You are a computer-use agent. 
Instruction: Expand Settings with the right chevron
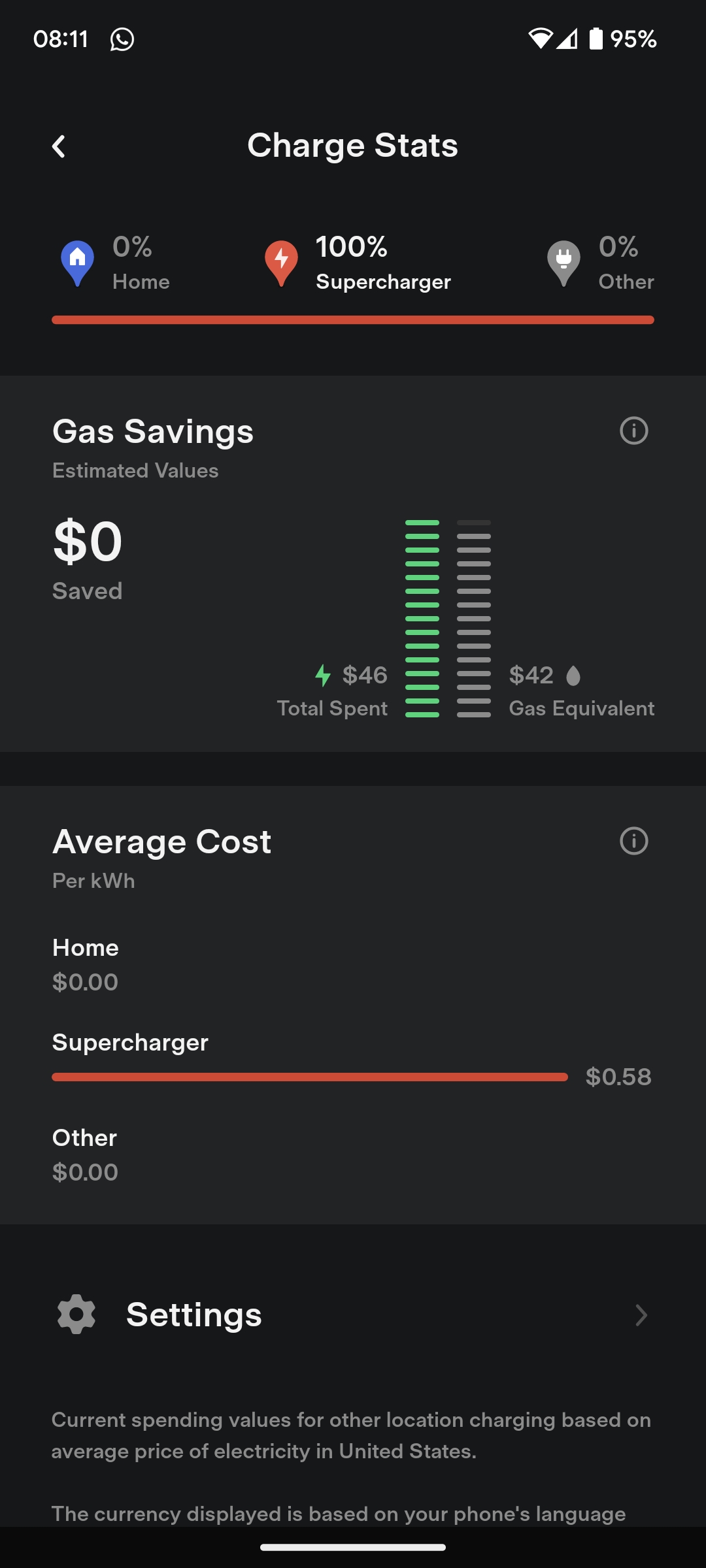click(x=641, y=1315)
